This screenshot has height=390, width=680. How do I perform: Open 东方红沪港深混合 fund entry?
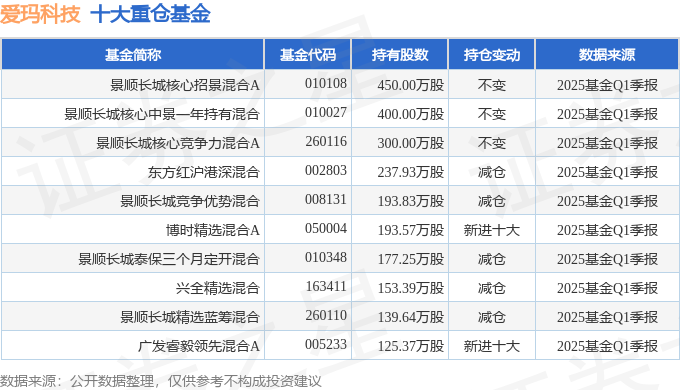(x=203, y=172)
